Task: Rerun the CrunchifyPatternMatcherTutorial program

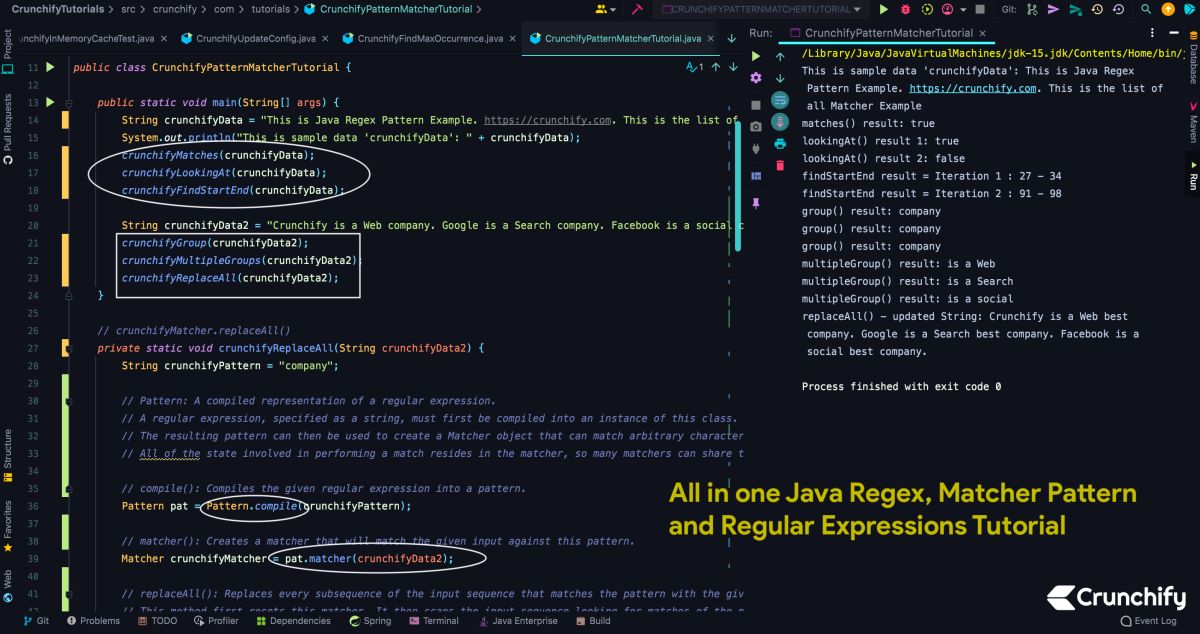Action: 756,56
